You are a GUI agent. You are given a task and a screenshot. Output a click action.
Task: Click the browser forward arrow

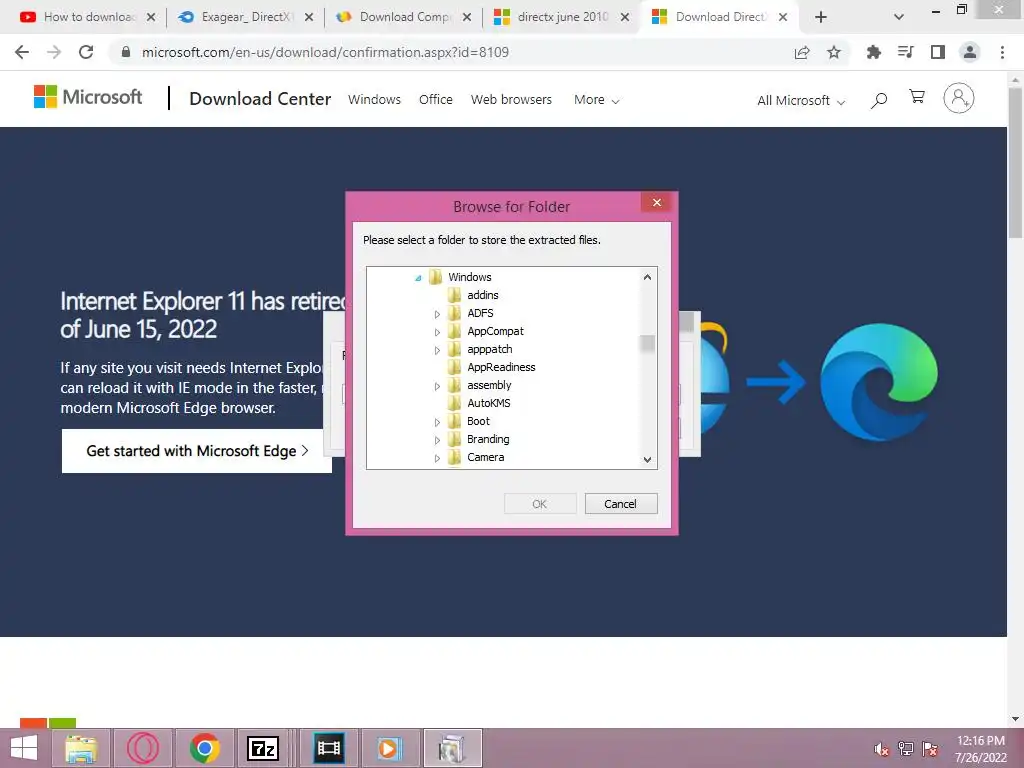tap(54, 52)
